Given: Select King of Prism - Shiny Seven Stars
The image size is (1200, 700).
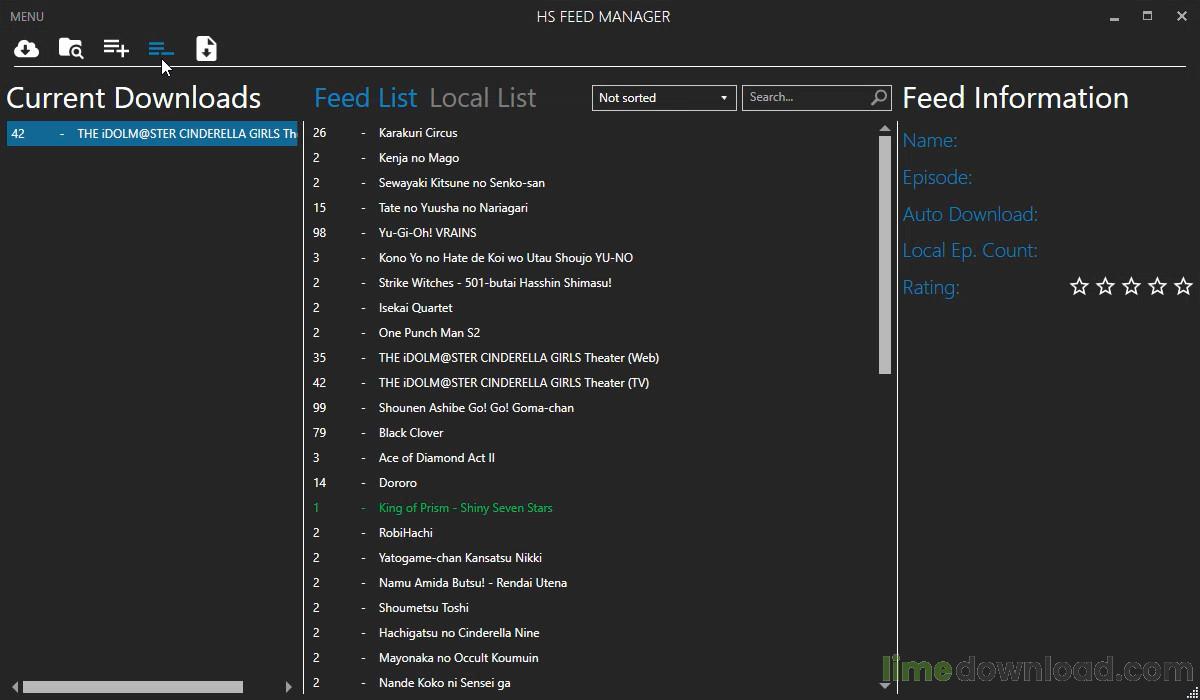Looking at the screenshot, I should [465, 508].
